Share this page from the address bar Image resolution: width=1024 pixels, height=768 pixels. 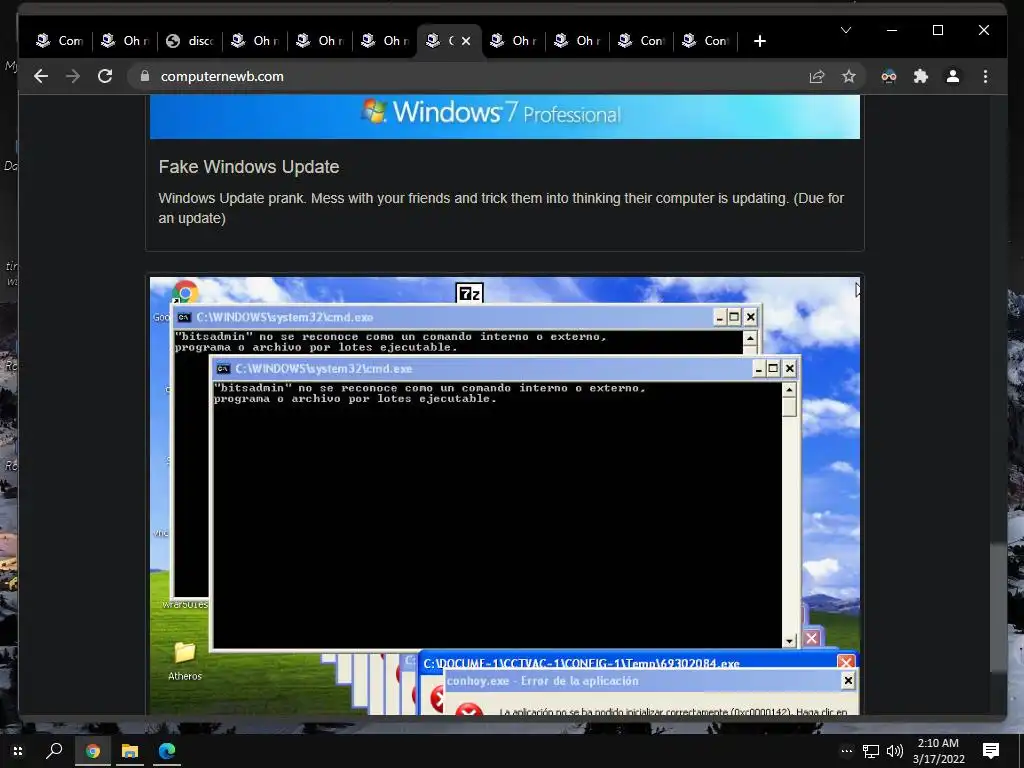(x=817, y=76)
